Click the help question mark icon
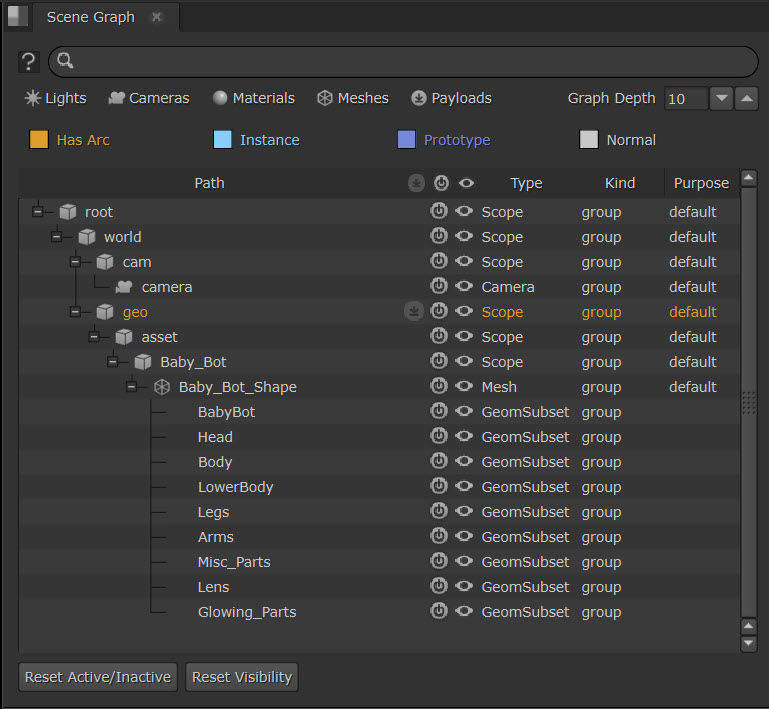The height and width of the screenshot is (709, 769). point(29,62)
